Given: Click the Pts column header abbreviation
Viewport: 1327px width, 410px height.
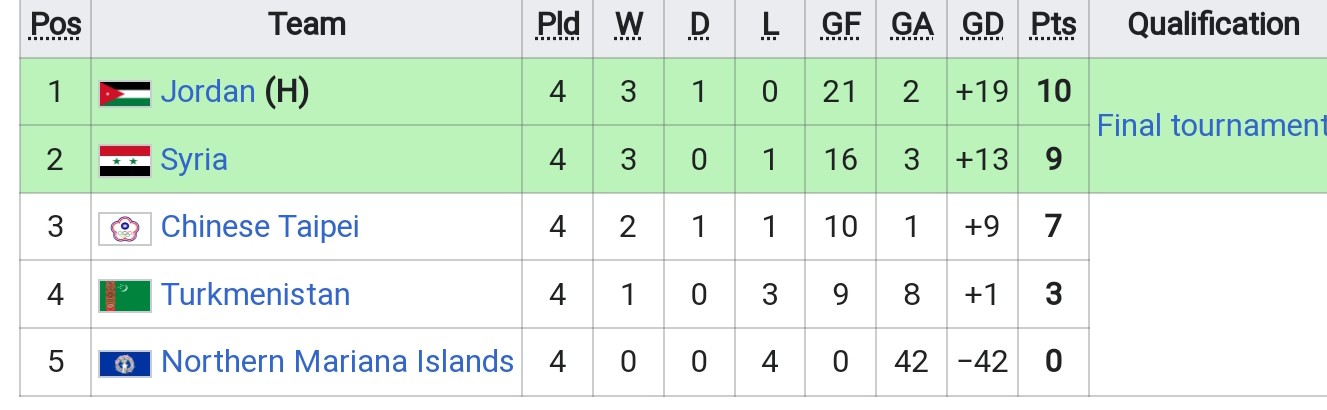Looking at the screenshot, I should tap(1053, 25).
